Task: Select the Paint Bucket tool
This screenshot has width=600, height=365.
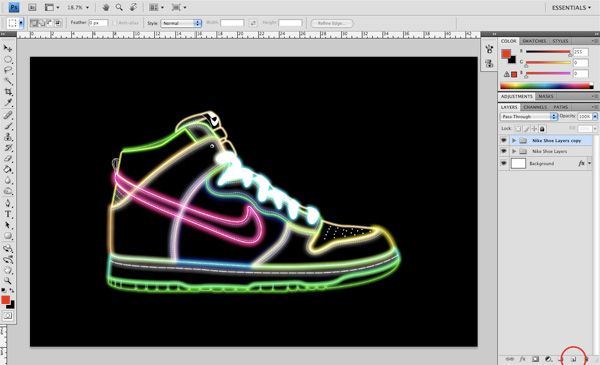Action: pos(8,169)
